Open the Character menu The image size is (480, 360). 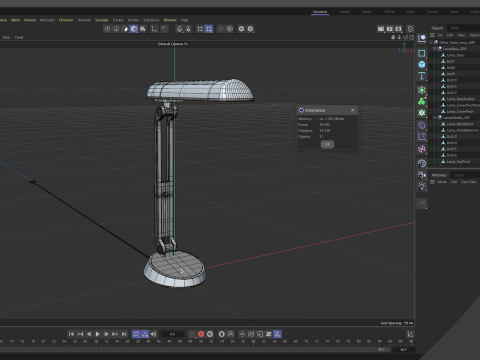66,20
